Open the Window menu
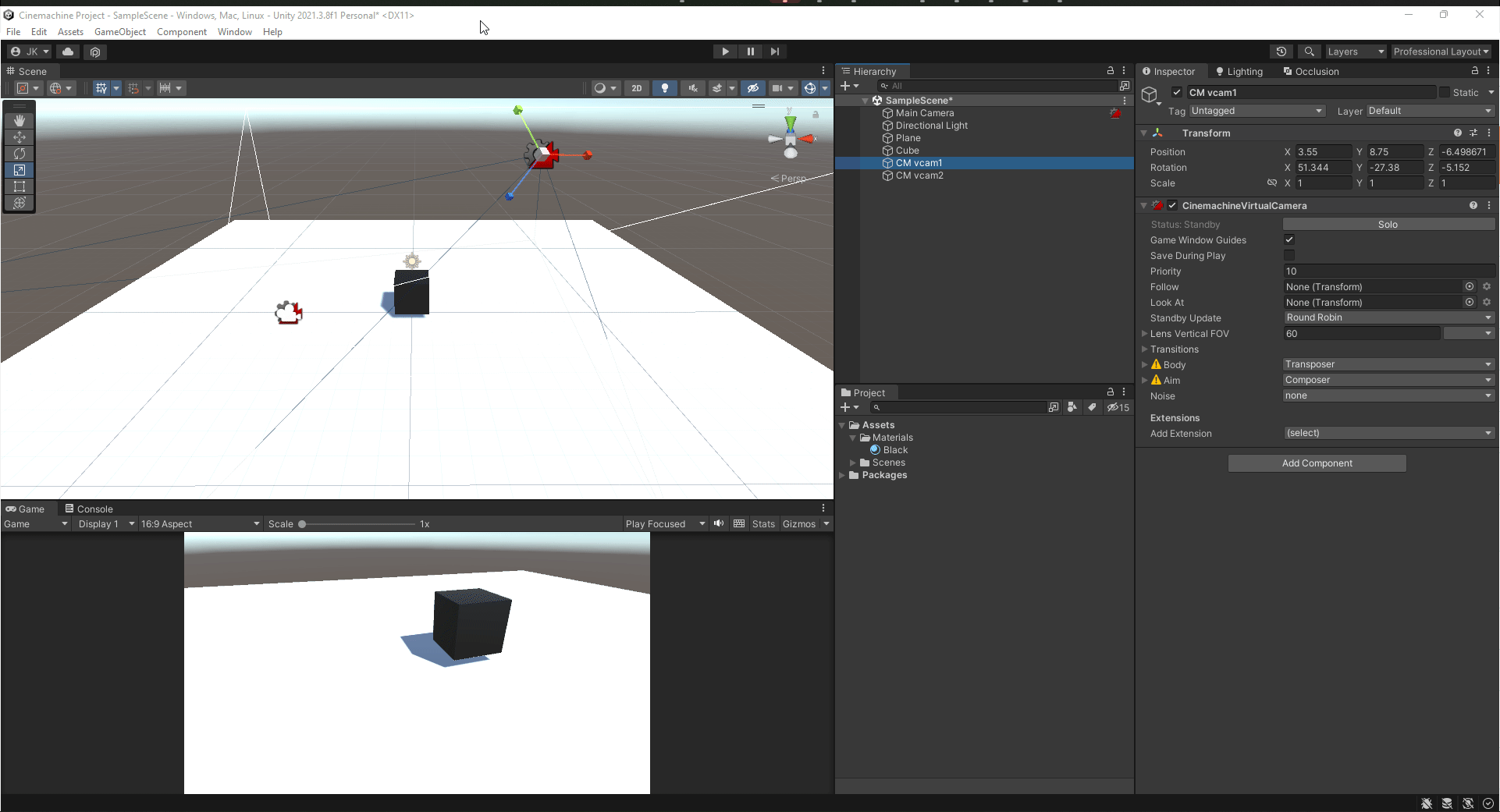The height and width of the screenshot is (812, 1500). [x=235, y=32]
